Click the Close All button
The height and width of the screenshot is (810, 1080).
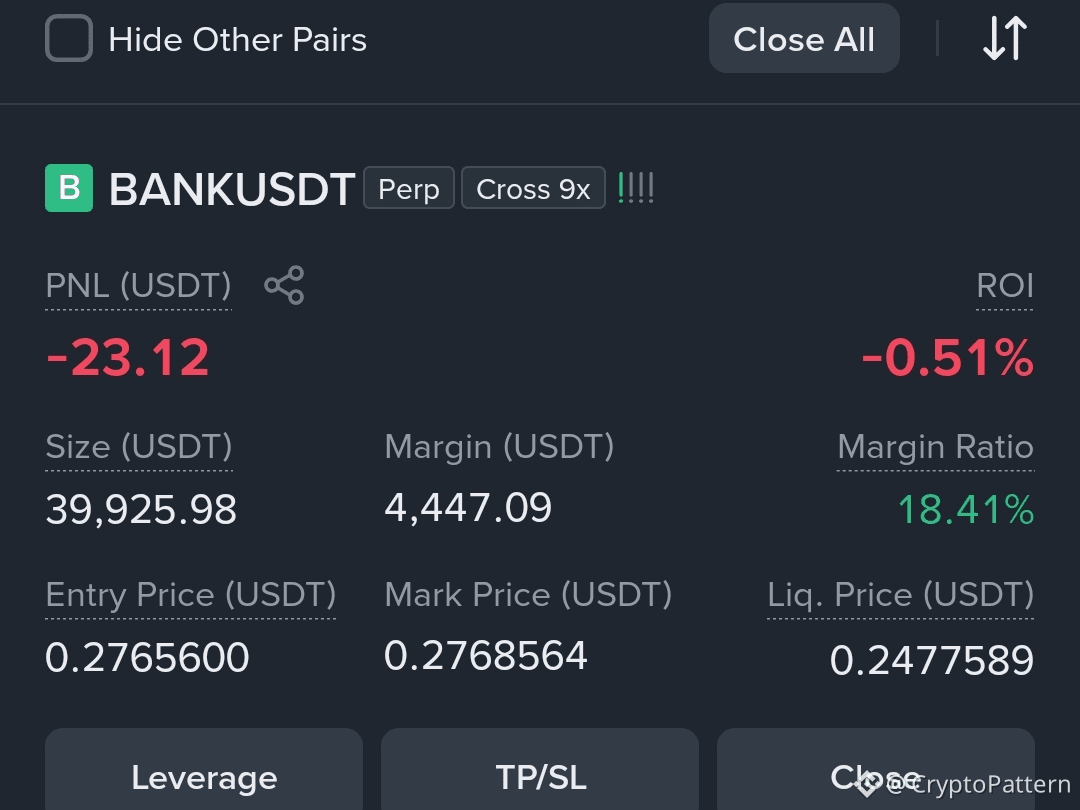click(x=804, y=39)
